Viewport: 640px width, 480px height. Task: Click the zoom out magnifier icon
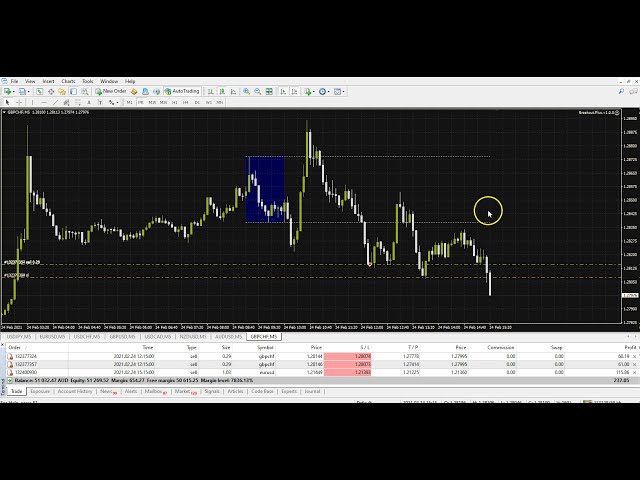tap(257, 91)
